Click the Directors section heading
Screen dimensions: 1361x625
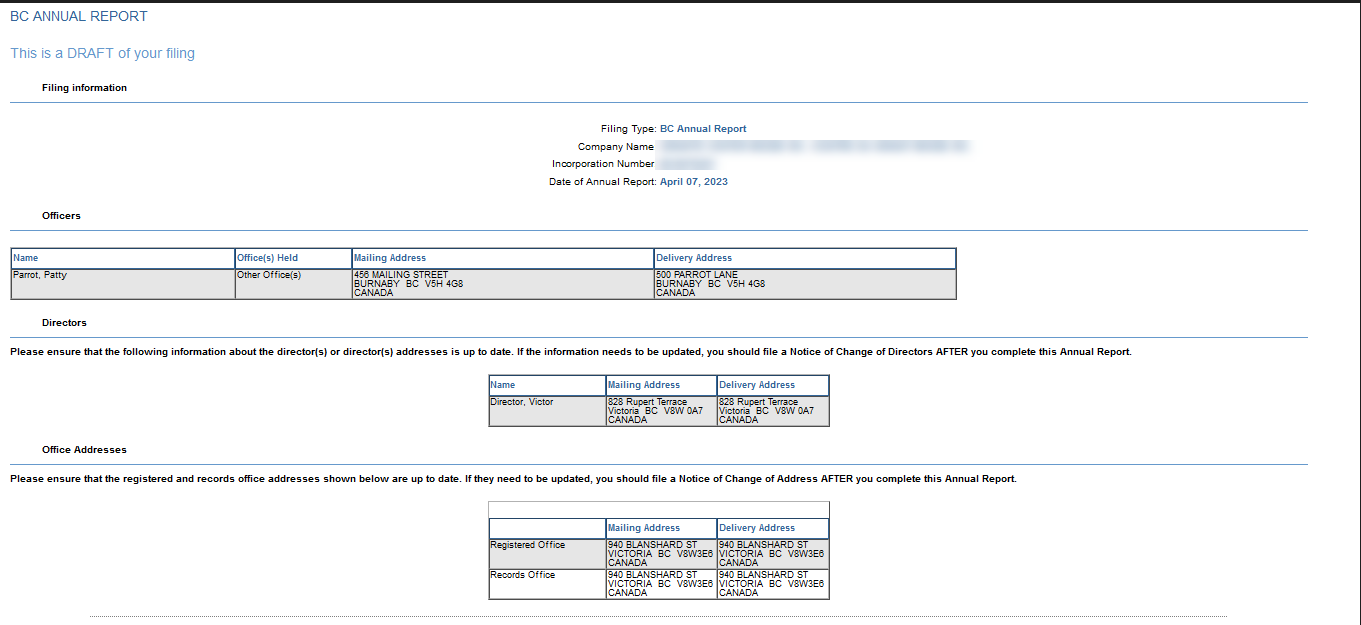point(64,323)
